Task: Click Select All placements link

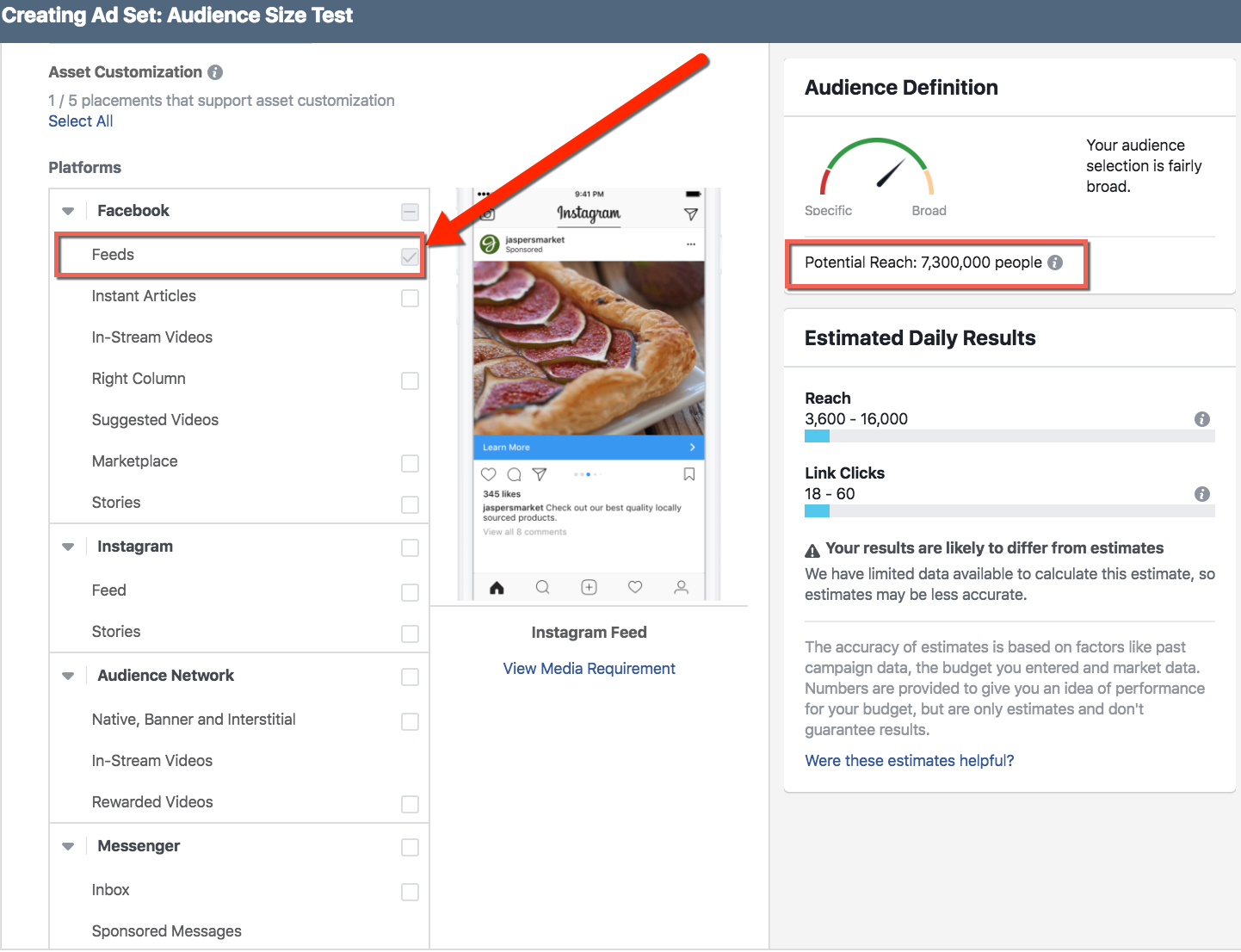Action: 81,121
